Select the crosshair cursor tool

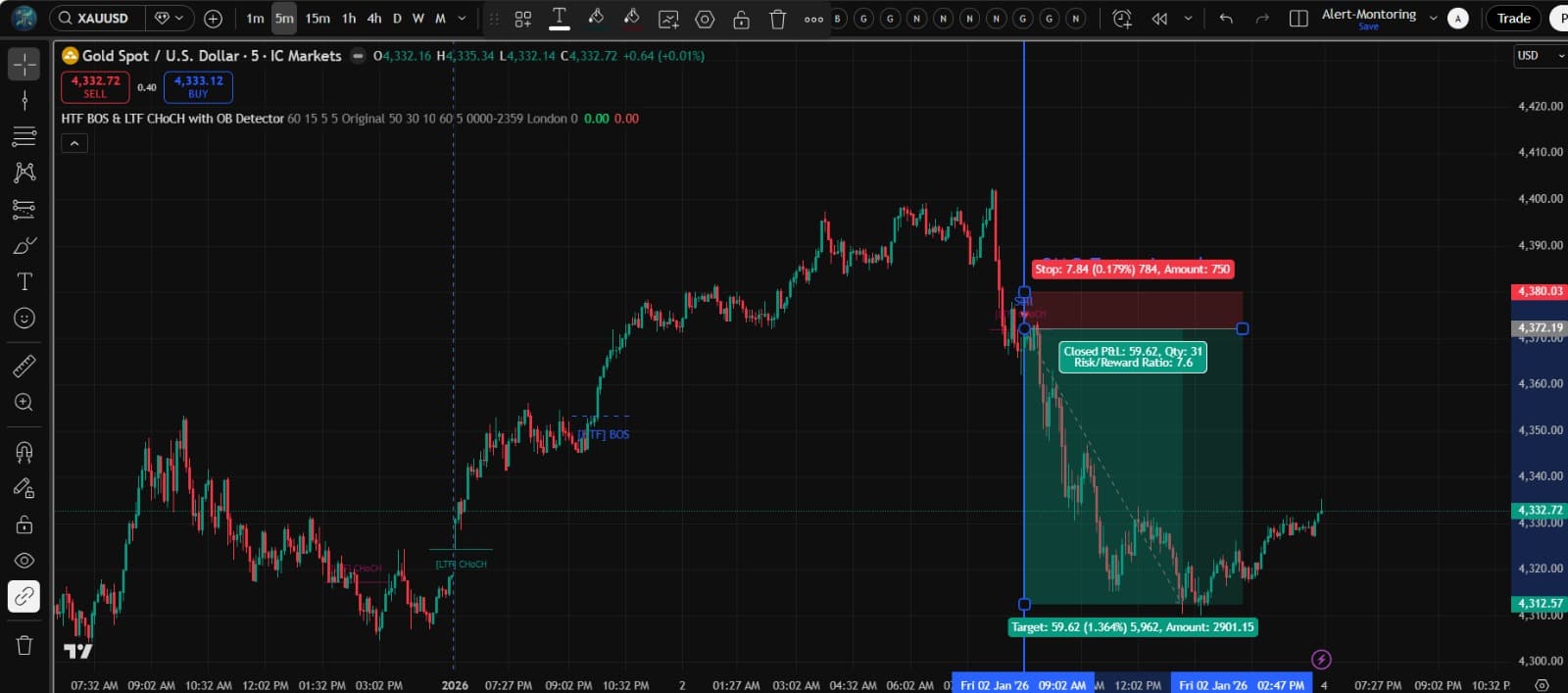click(24, 65)
